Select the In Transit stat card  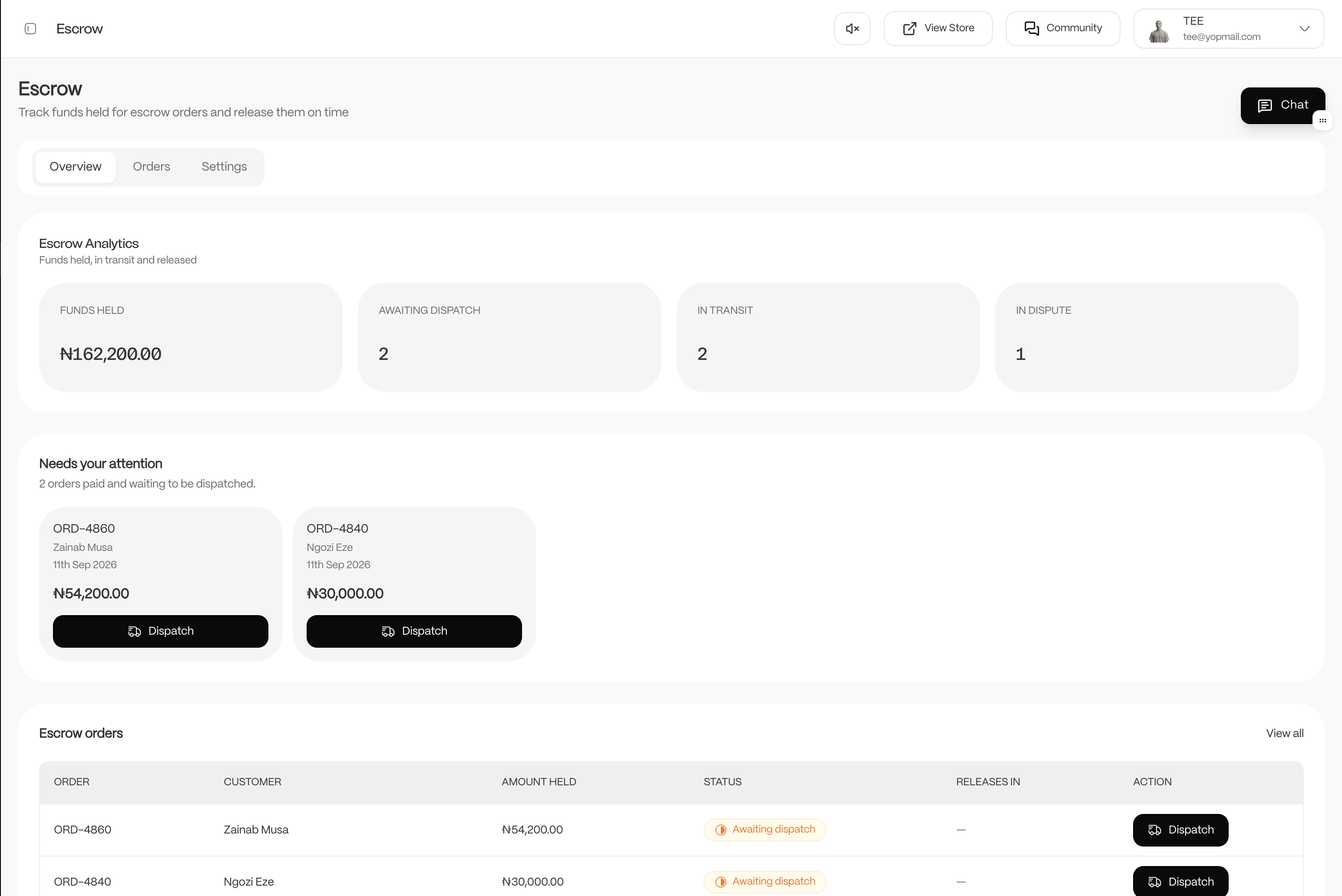[828, 337]
